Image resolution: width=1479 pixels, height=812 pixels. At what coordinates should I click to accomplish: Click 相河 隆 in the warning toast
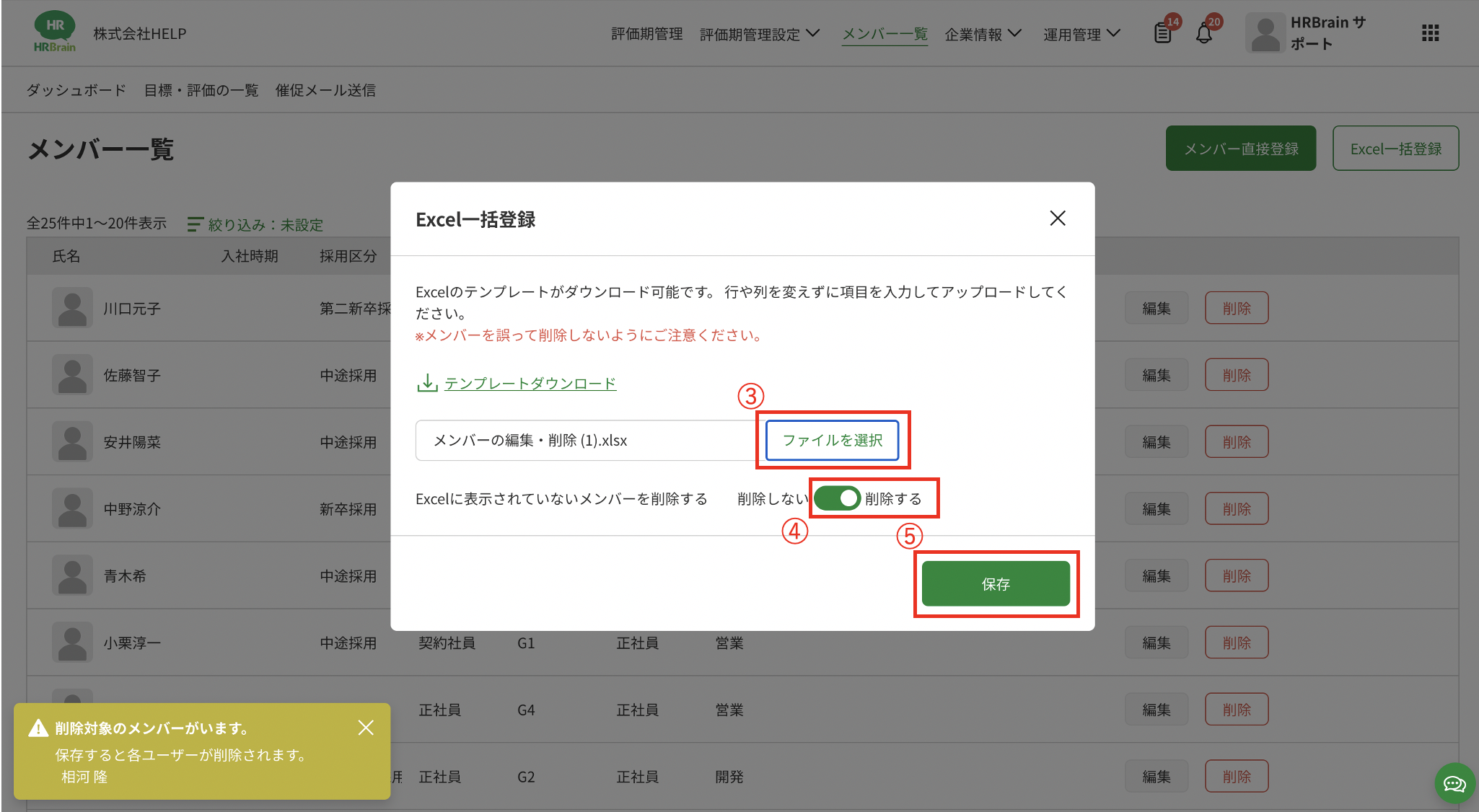pyautogui.click(x=84, y=777)
